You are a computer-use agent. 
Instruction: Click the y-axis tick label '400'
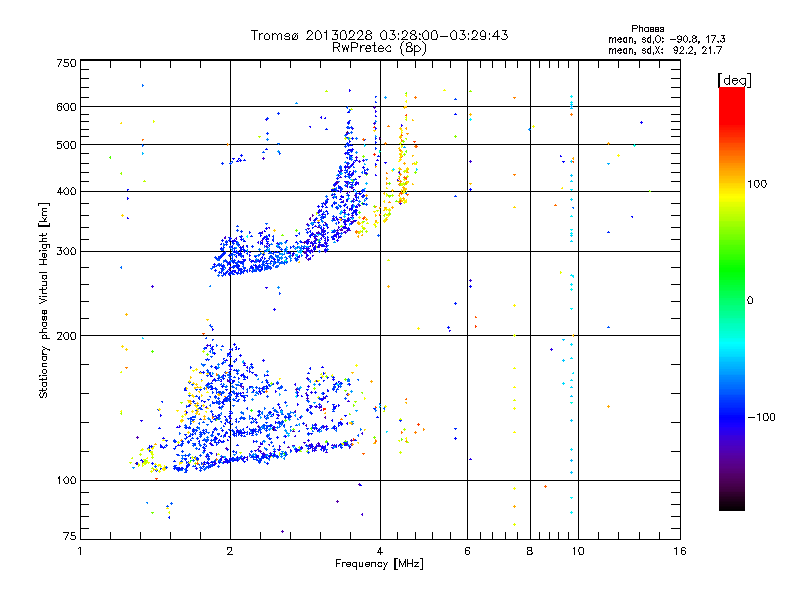pos(66,192)
